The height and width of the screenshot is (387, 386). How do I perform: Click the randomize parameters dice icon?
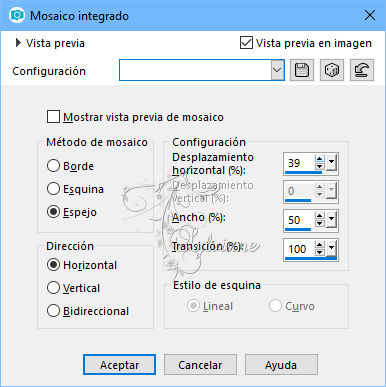coord(332,70)
